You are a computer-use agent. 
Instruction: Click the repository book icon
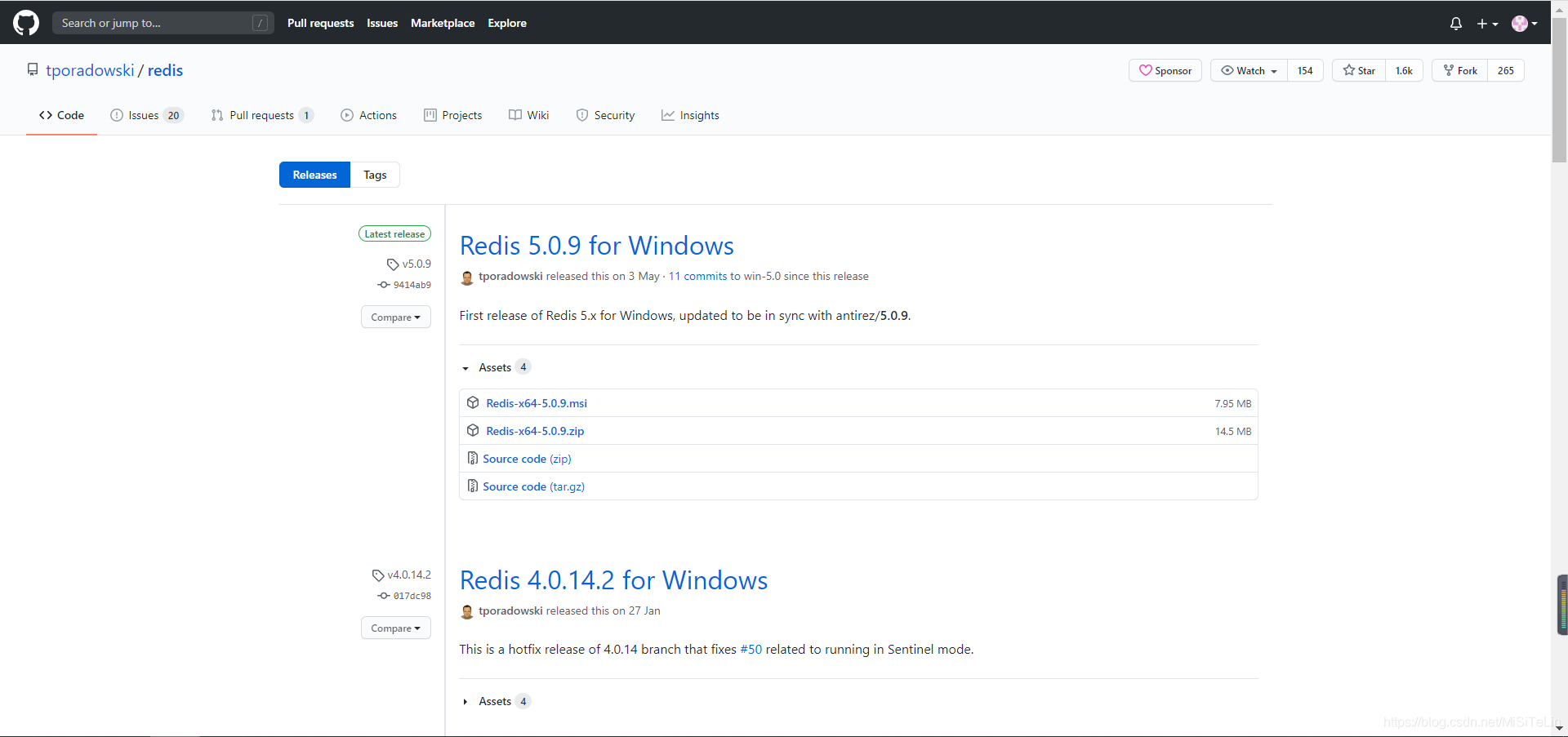pyautogui.click(x=33, y=70)
